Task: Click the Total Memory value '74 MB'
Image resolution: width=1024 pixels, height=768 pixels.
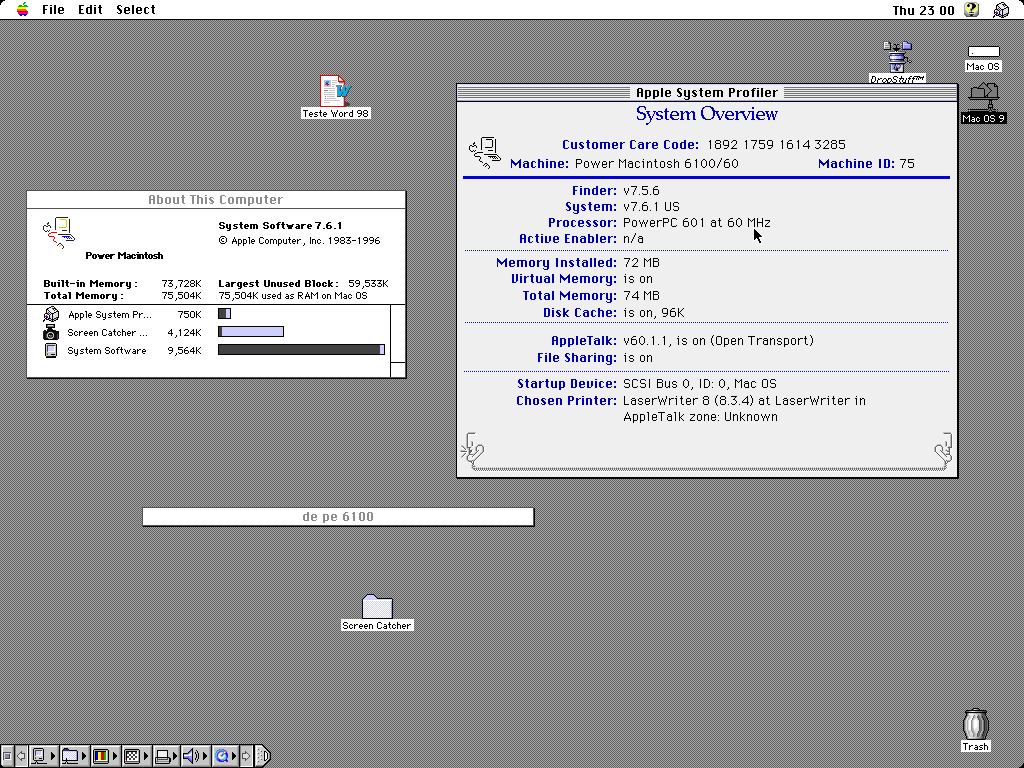Action: click(x=641, y=296)
